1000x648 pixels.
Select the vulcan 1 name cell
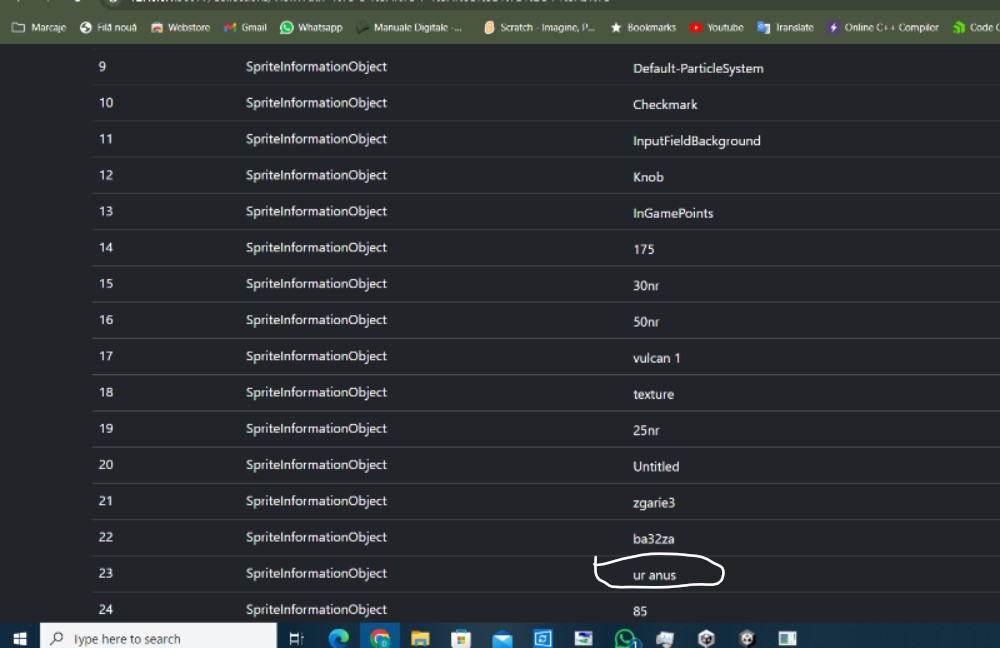[x=656, y=358]
